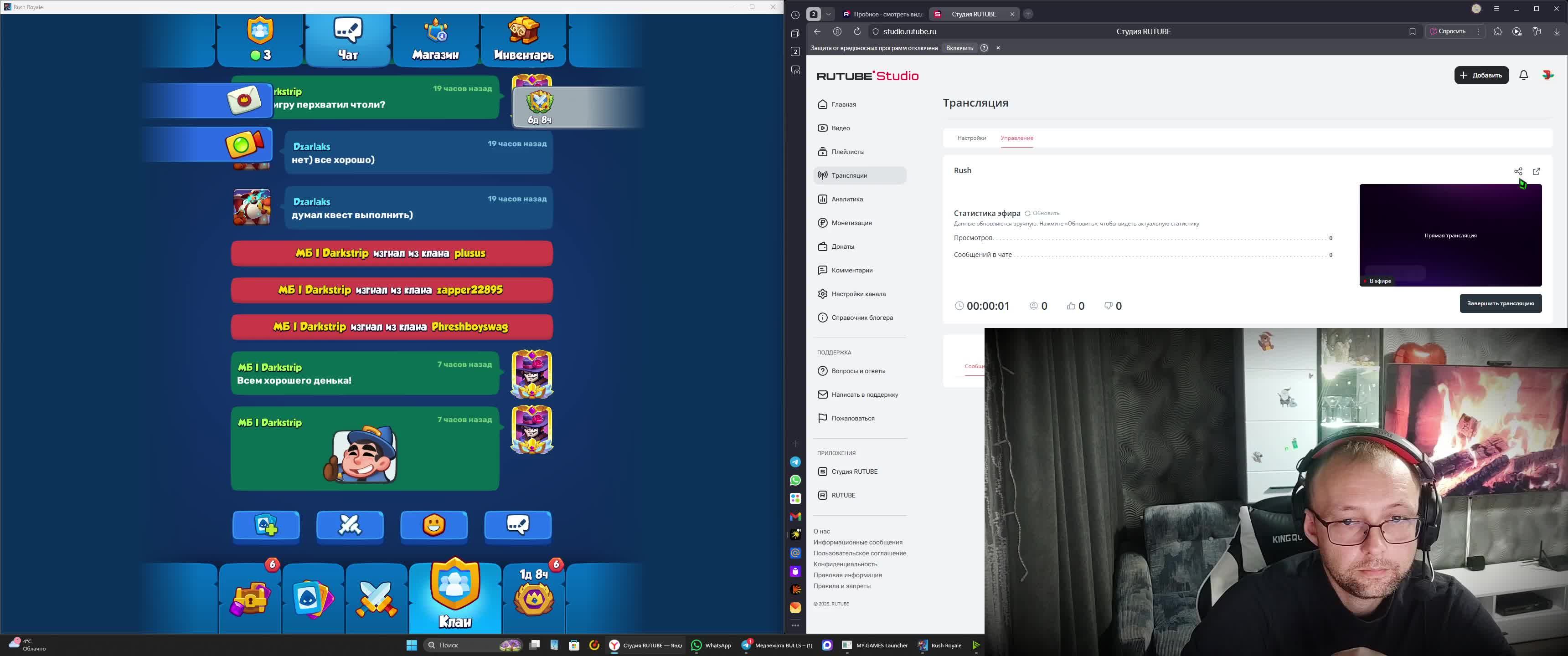The width and height of the screenshot is (1568, 656).
Task: Tap the crossed swords friendly battle button
Action: click(x=350, y=524)
